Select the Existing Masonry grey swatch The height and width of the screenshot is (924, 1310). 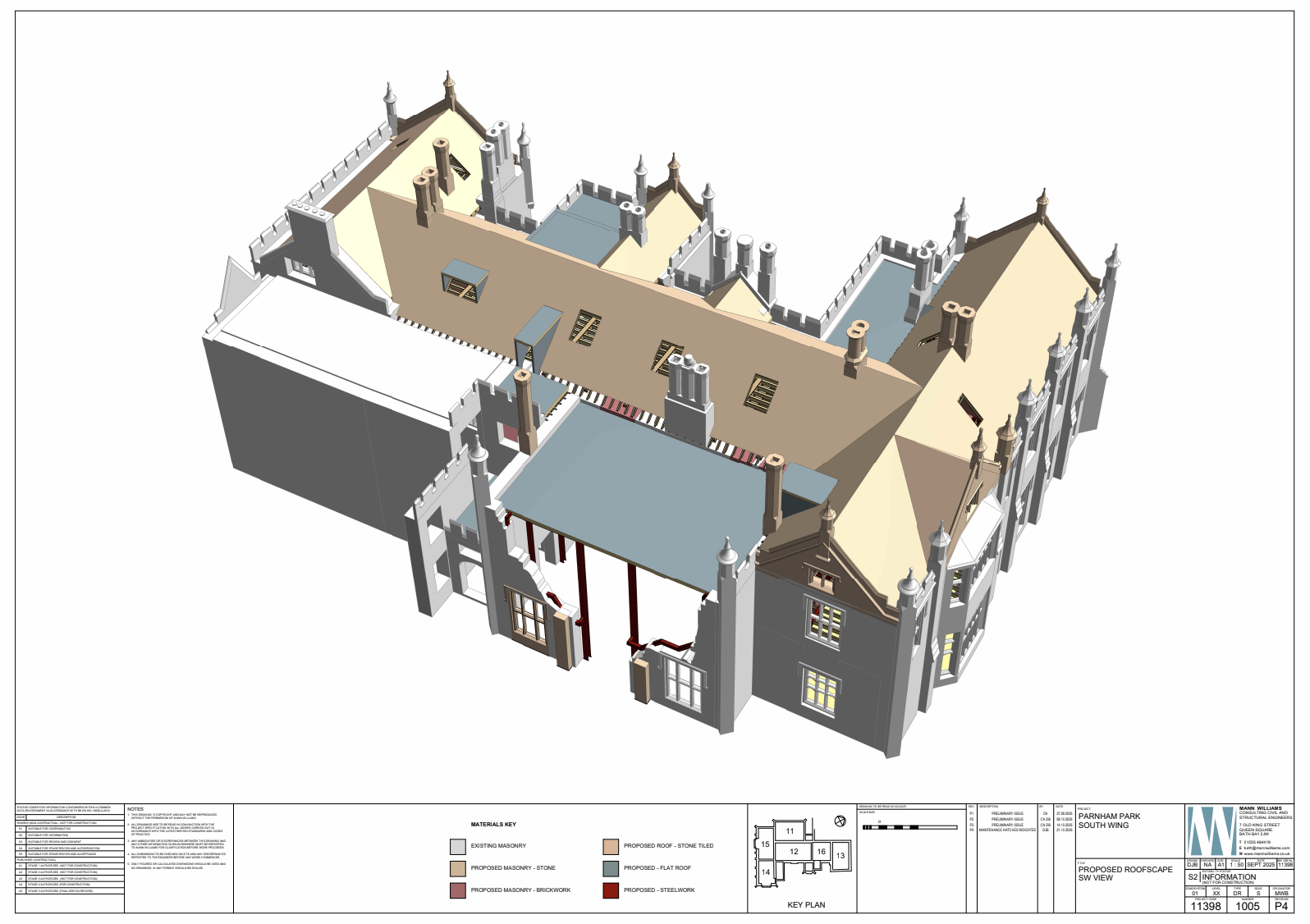(x=457, y=846)
